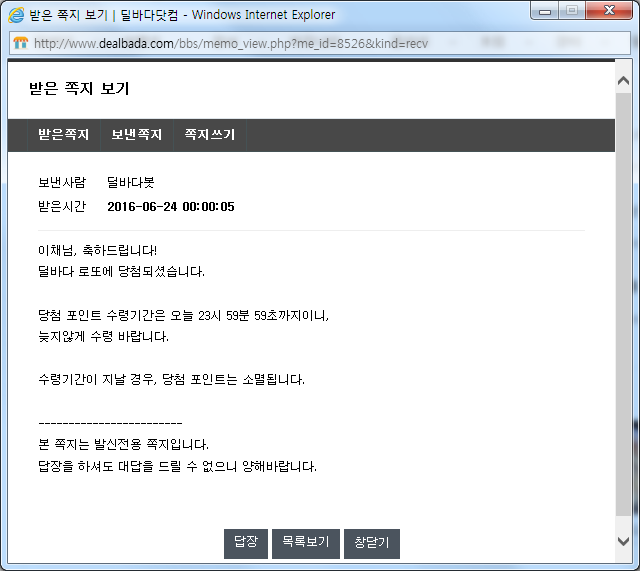The image size is (640, 571).
Task: Click the window title bar text
Action: click(x=185, y=15)
